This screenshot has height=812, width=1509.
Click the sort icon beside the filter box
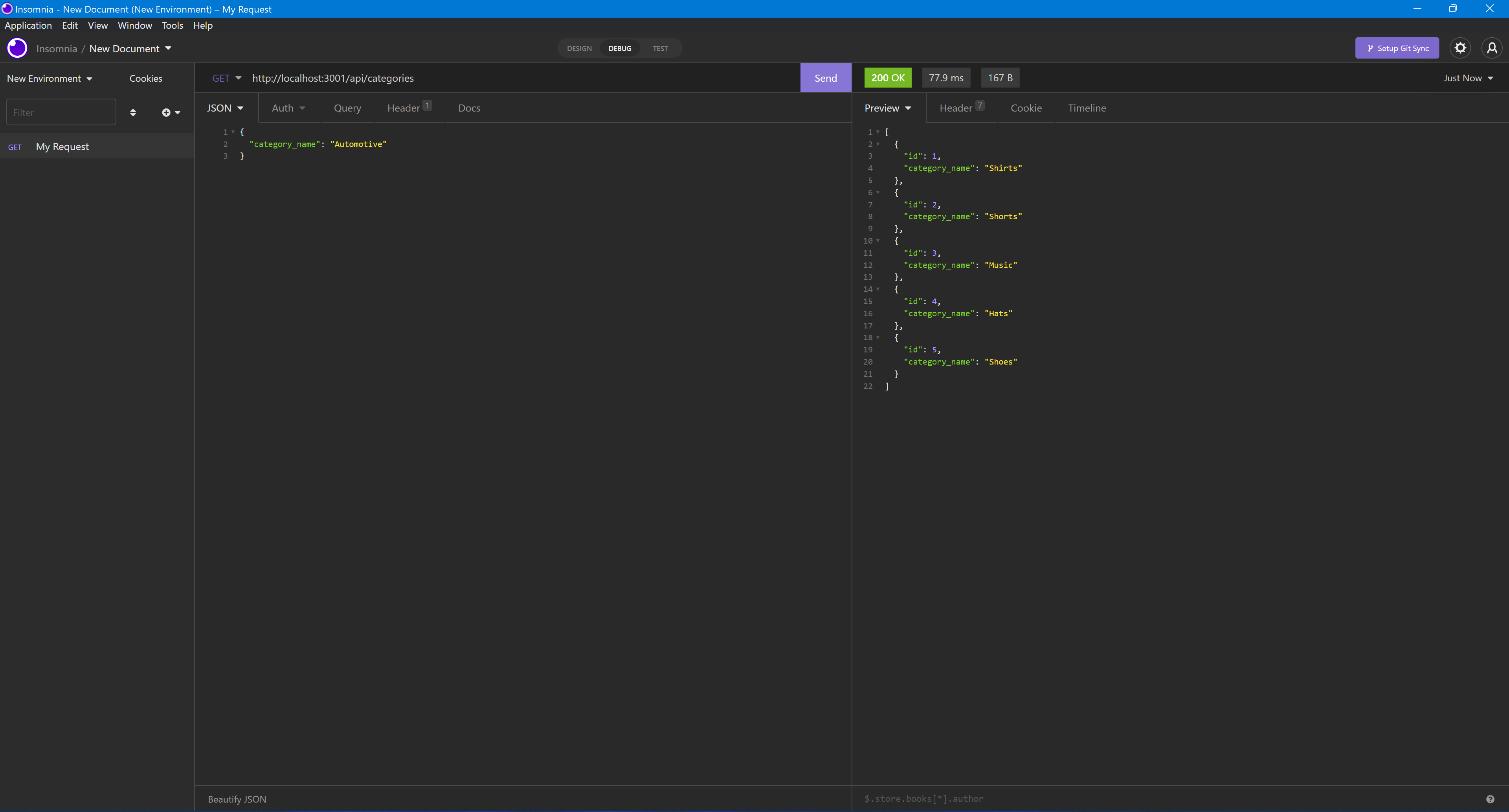click(134, 112)
